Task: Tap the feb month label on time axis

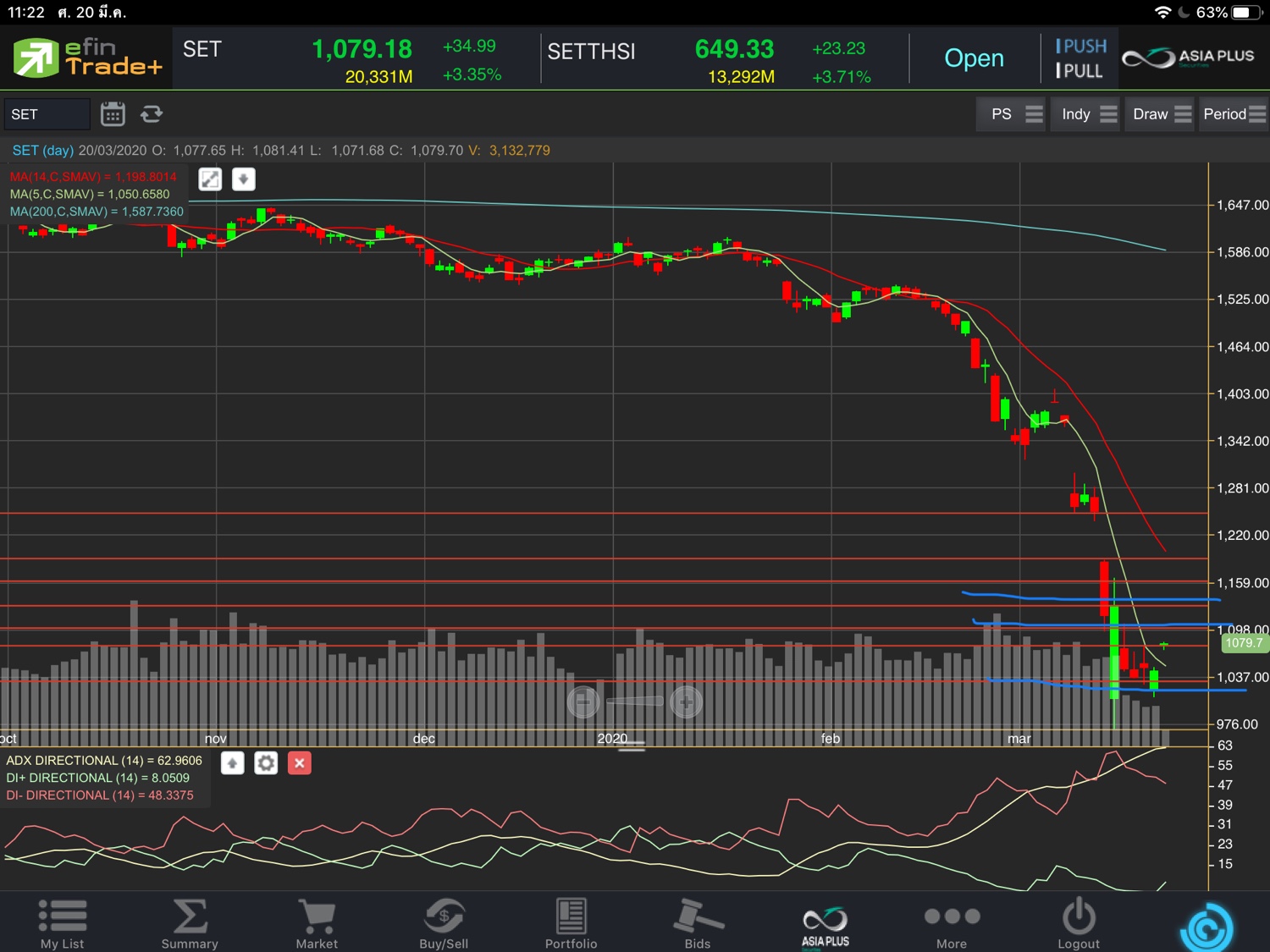Action: tap(831, 739)
